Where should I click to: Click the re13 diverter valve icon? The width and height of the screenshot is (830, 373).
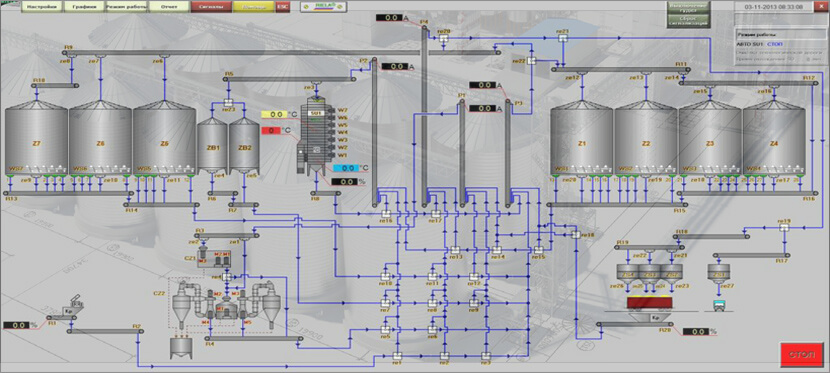pos(455,250)
